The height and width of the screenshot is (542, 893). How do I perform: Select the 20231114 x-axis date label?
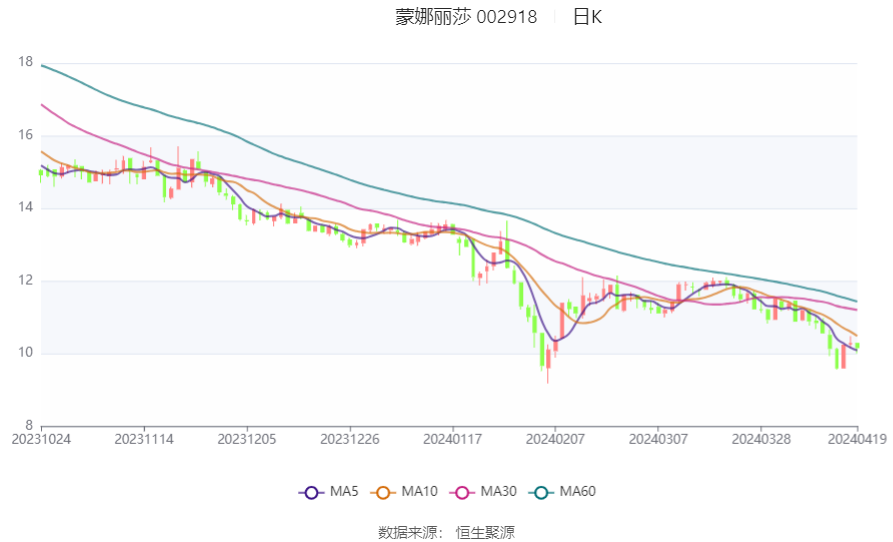144,439
